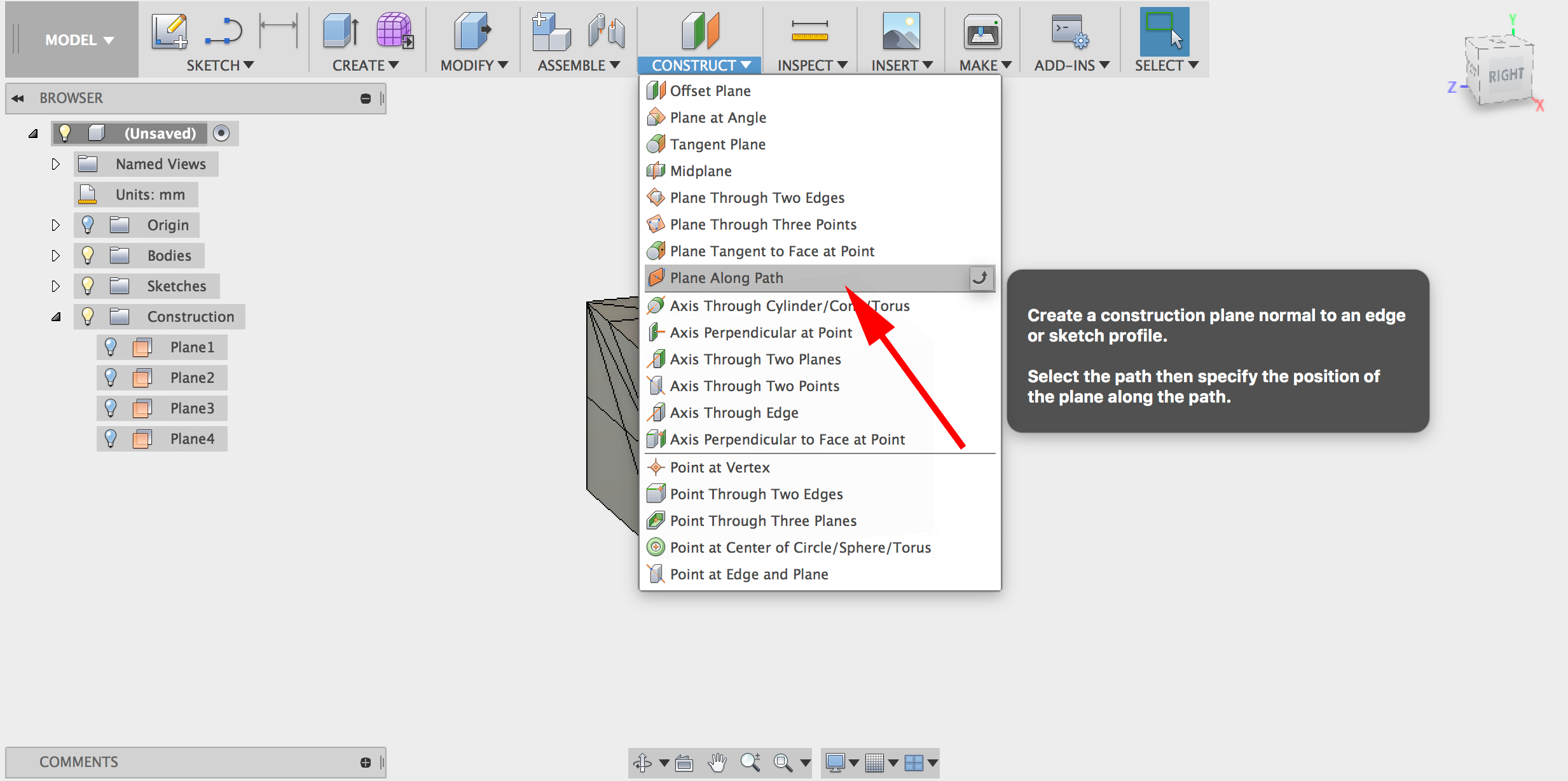Click the Orbit icon in navigation bar
This screenshot has height=781, width=1568.
(643, 762)
